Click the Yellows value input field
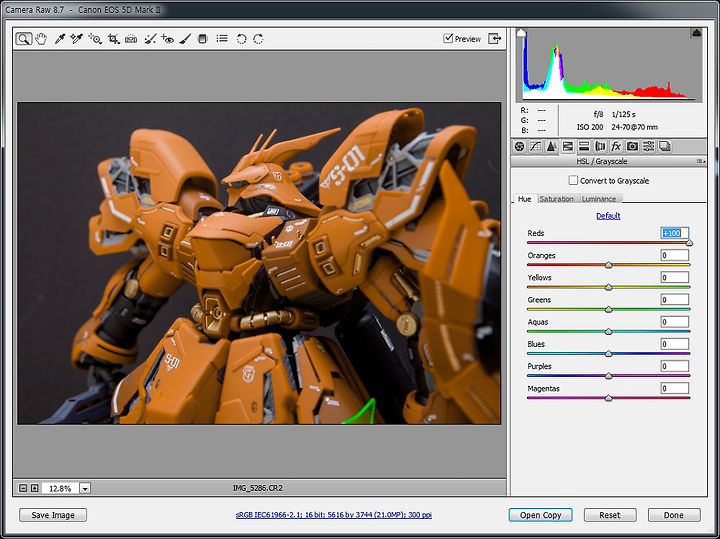 [x=675, y=277]
